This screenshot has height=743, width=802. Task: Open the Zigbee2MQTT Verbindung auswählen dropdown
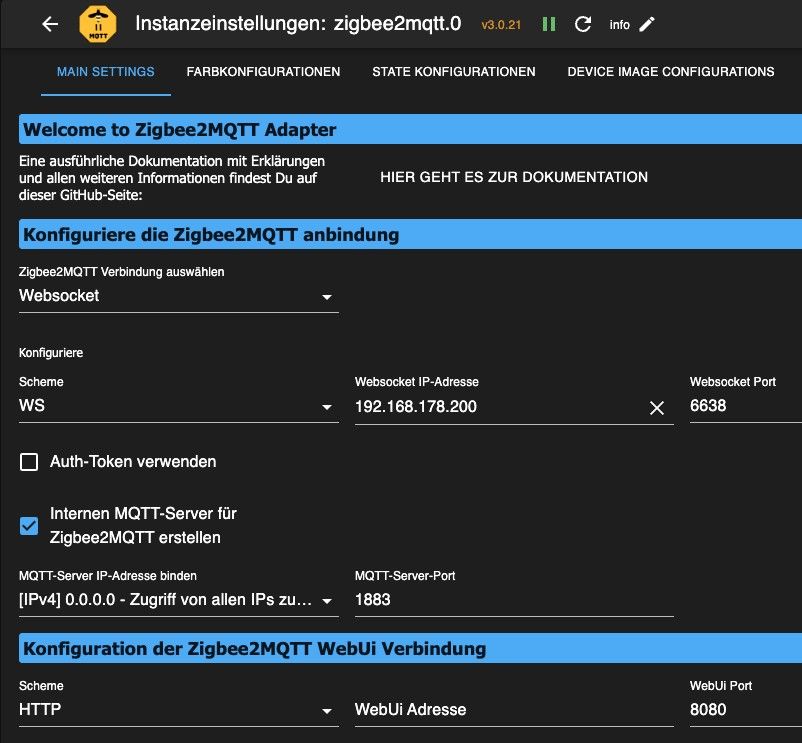point(179,296)
